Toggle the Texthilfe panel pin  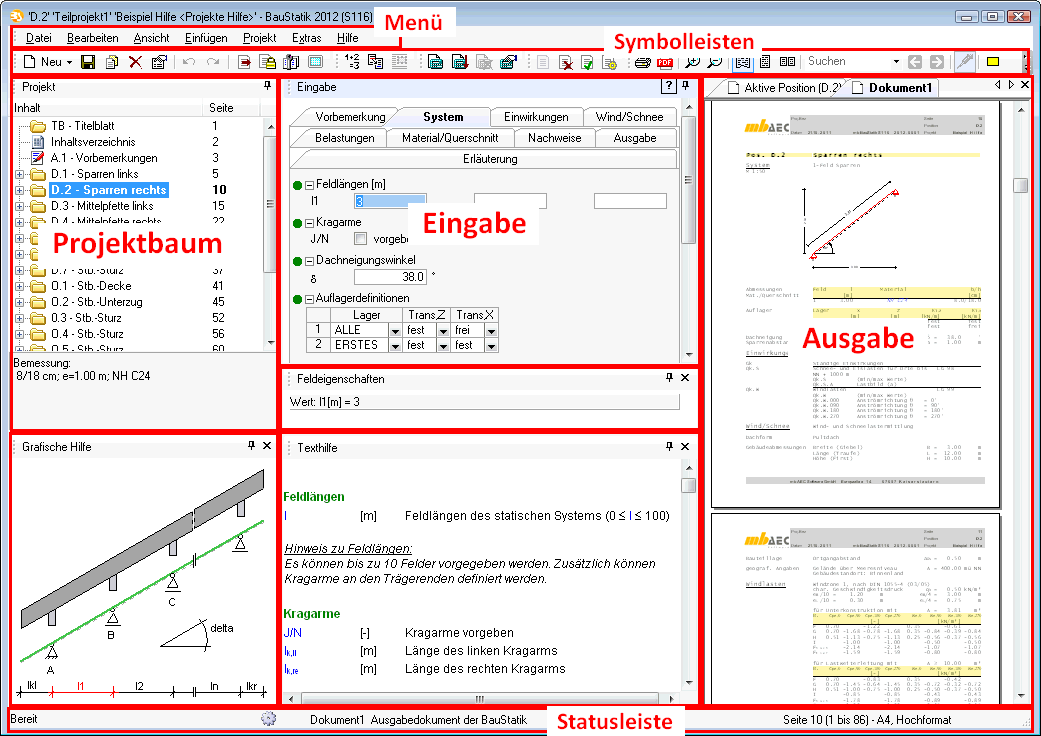[x=669, y=447]
